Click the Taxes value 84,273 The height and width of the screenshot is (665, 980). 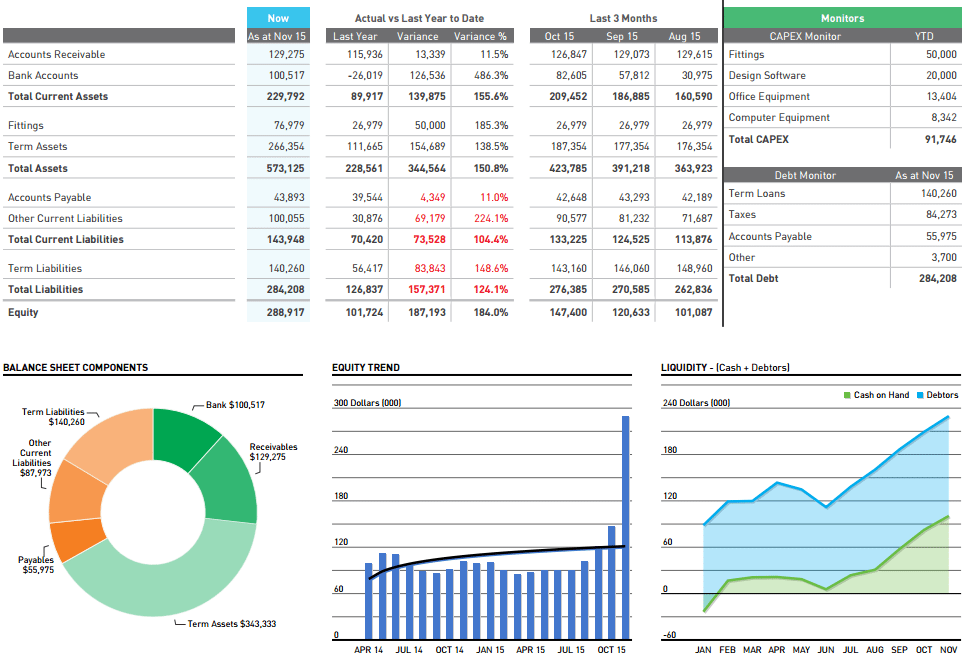pos(941,214)
